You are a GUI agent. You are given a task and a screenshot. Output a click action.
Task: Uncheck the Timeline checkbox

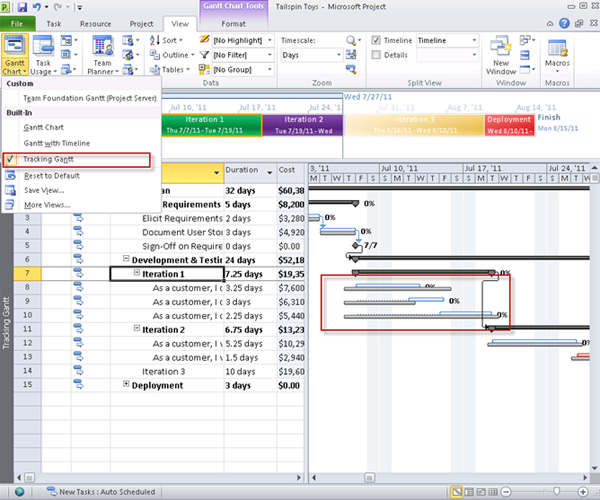(377, 40)
